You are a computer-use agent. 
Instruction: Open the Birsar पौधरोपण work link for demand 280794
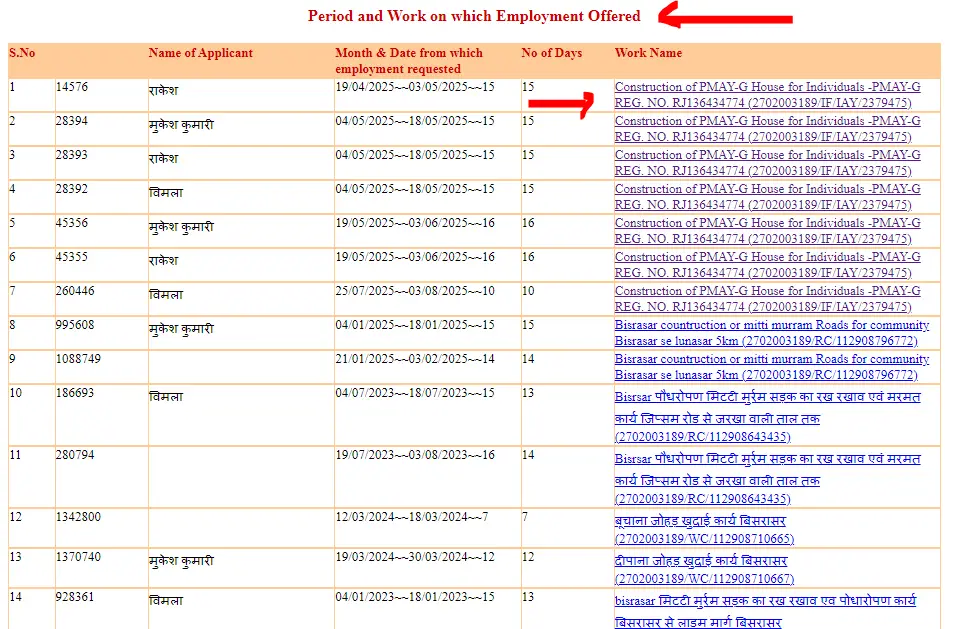(767, 478)
